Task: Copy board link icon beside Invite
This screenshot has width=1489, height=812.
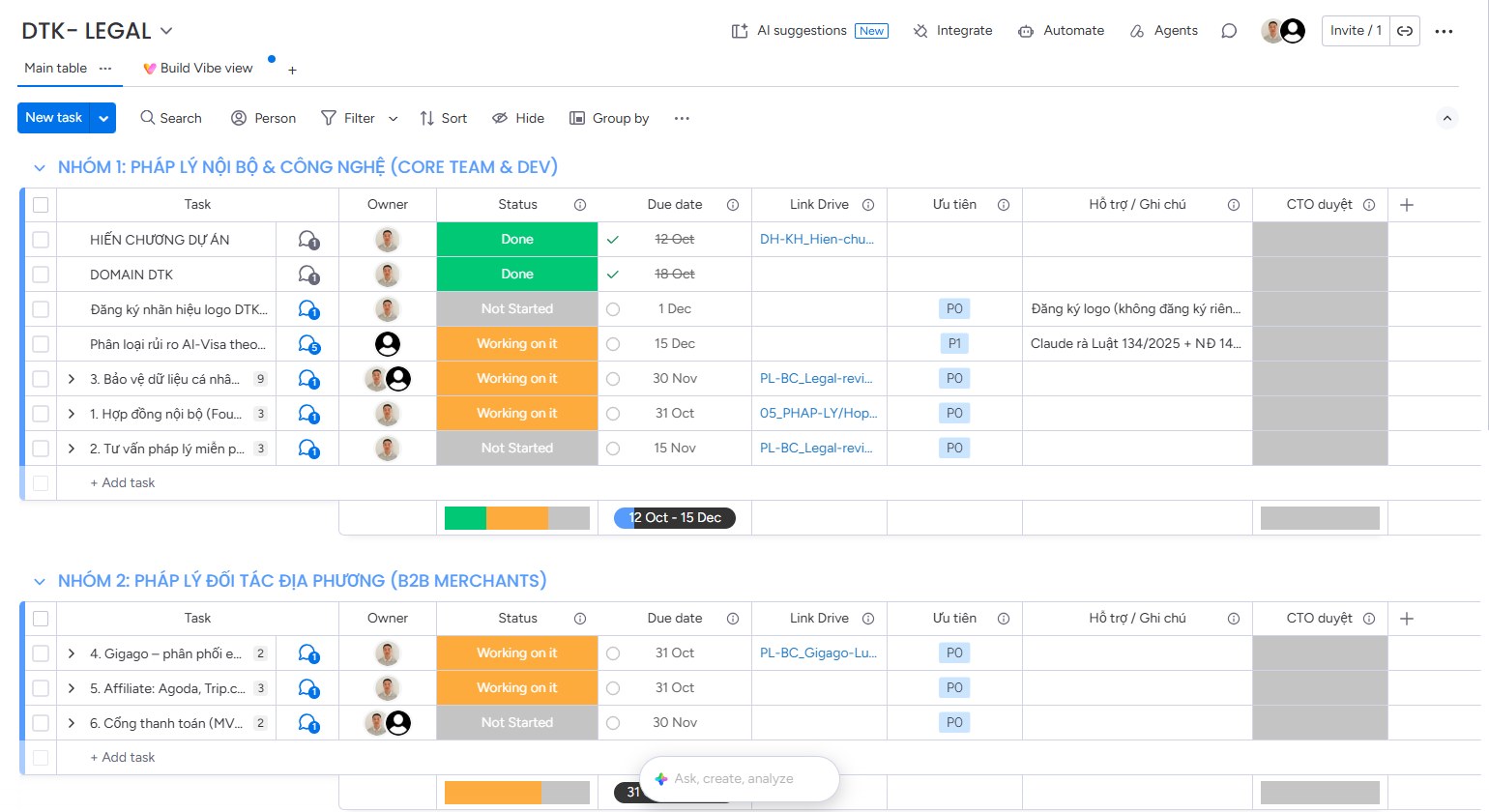Action: [1405, 31]
